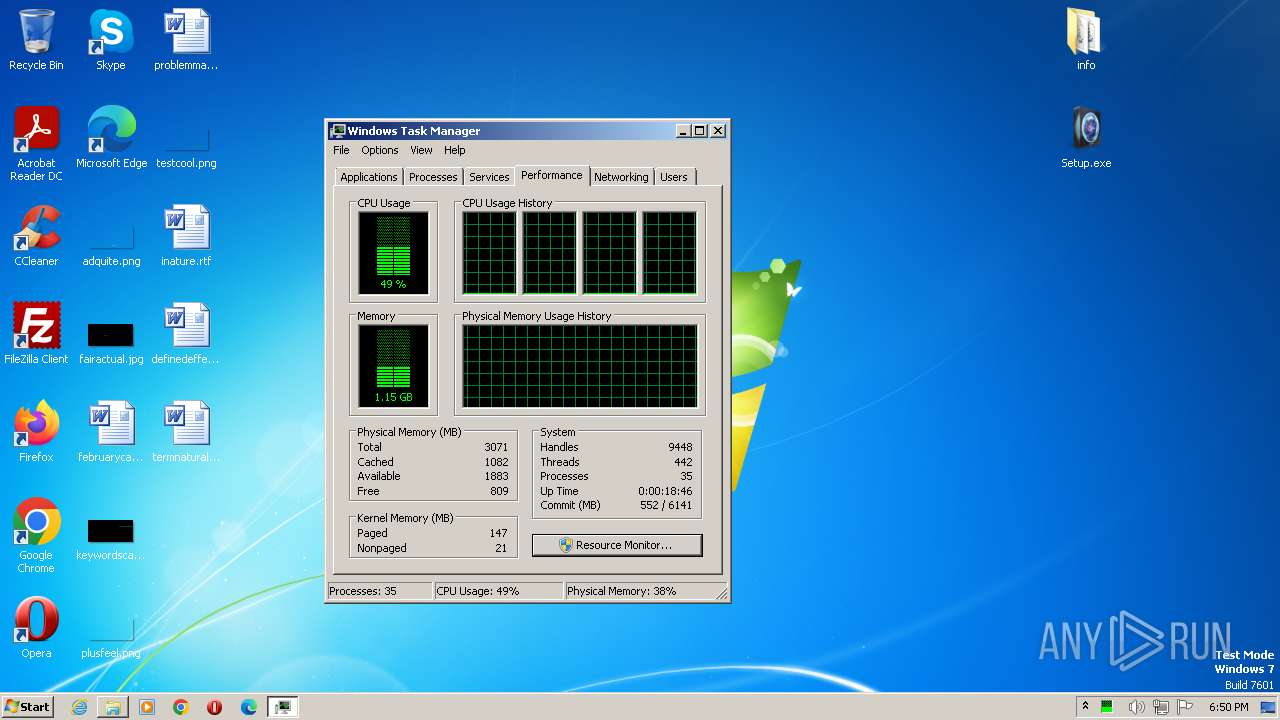
Task: Select the definedeffe Word document
Action: (x=186, y=334)
